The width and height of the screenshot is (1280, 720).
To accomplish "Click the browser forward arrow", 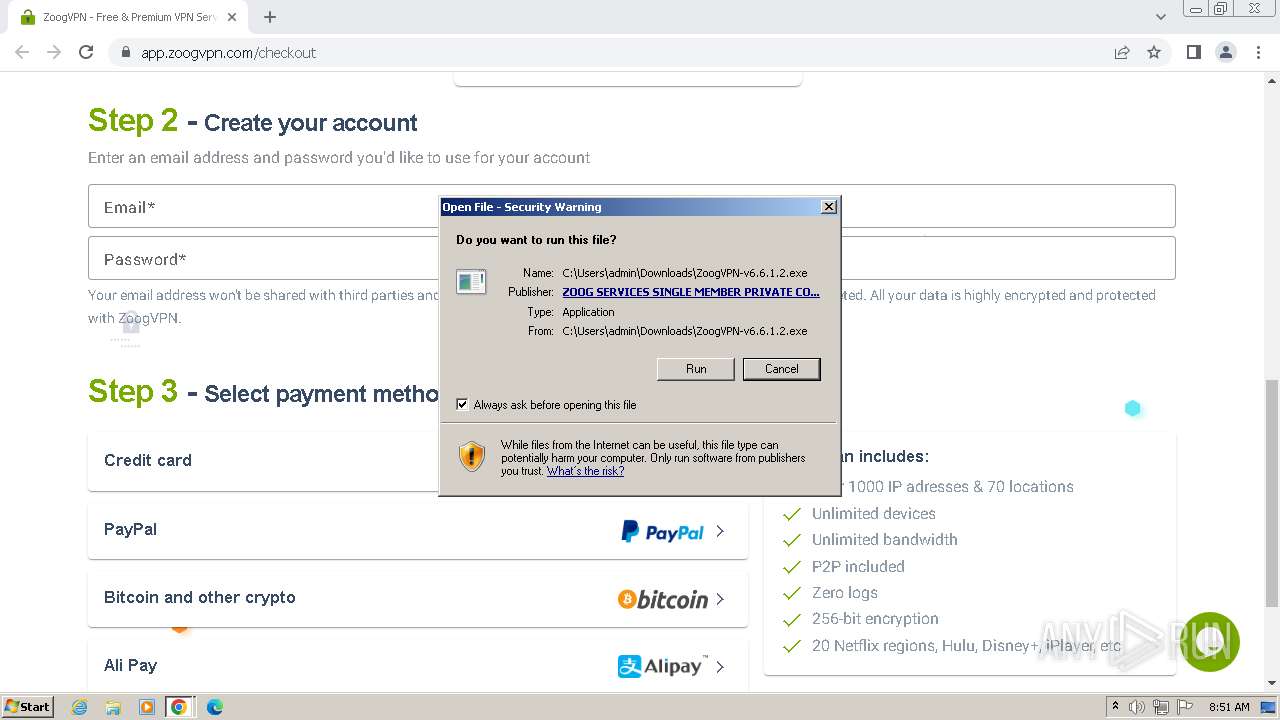I will [x=54, y=52].
